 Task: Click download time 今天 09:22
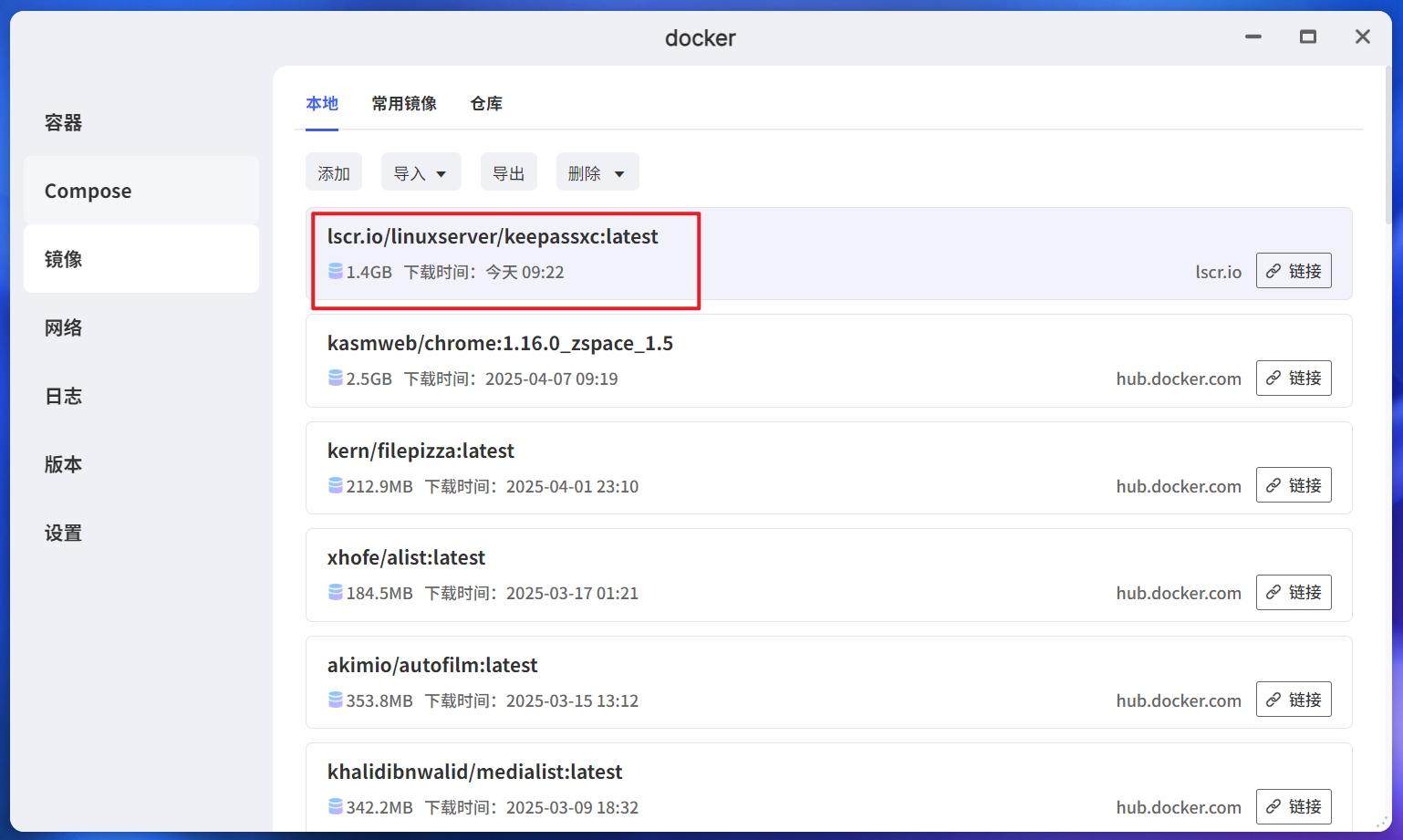point(525,272)
